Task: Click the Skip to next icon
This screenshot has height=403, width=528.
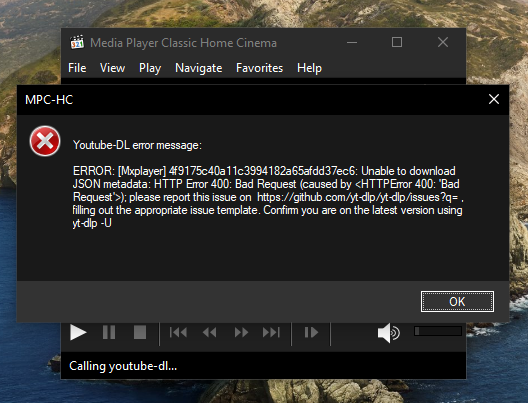Action: (271, 333)
